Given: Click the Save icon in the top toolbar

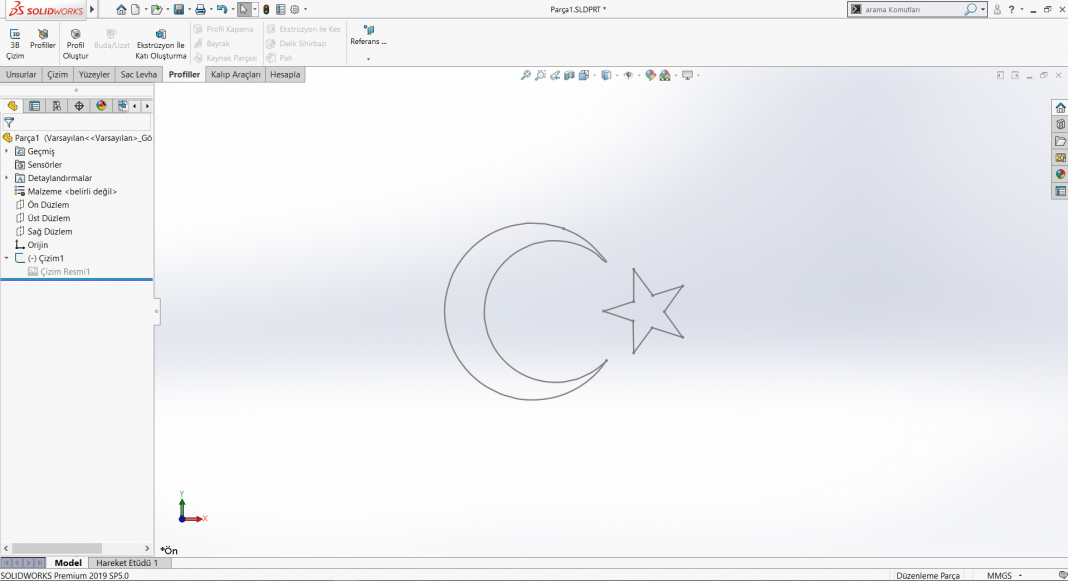Looking at the screenshot, I should pos(180,8).
